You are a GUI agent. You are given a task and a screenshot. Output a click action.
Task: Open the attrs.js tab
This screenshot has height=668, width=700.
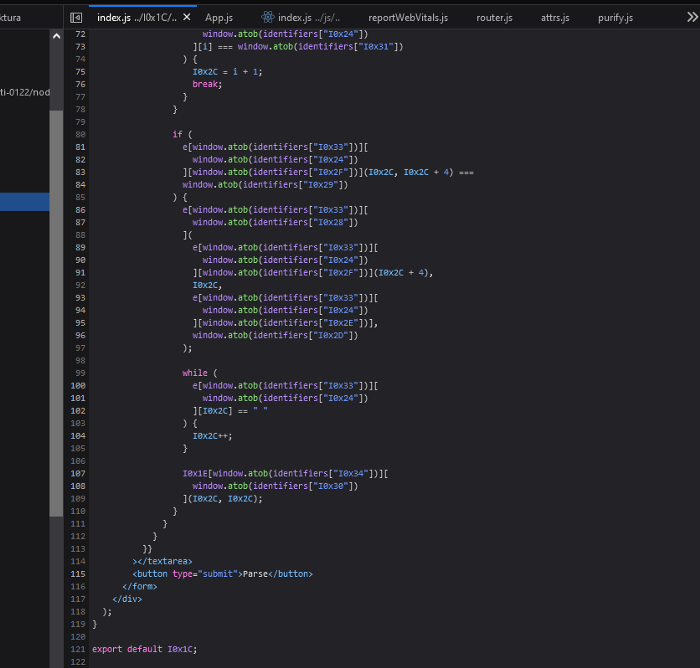coord(555,18)
